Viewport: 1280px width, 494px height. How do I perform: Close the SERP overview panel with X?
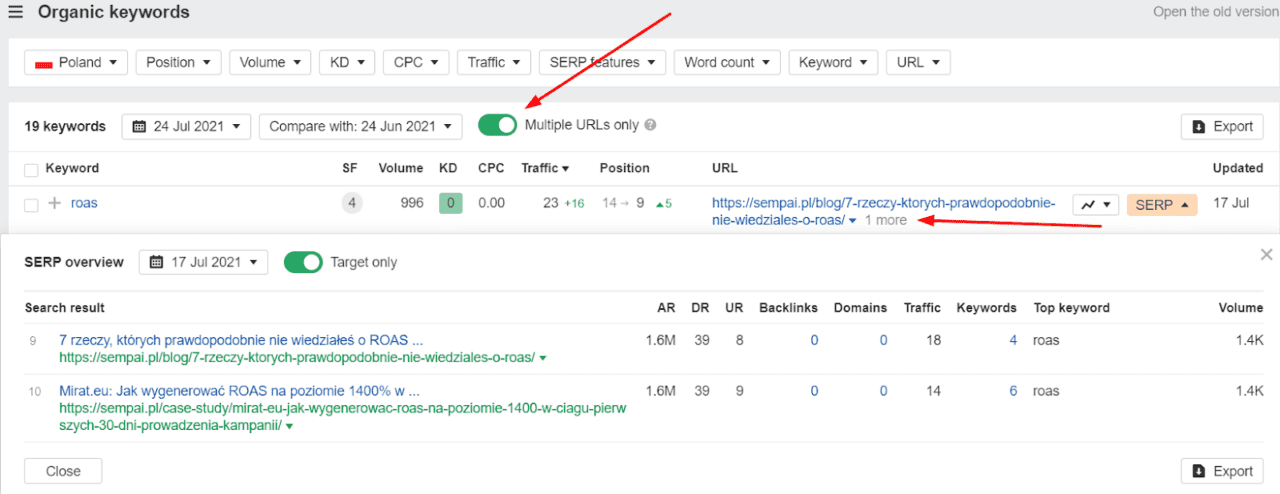tap(1266, 255)
